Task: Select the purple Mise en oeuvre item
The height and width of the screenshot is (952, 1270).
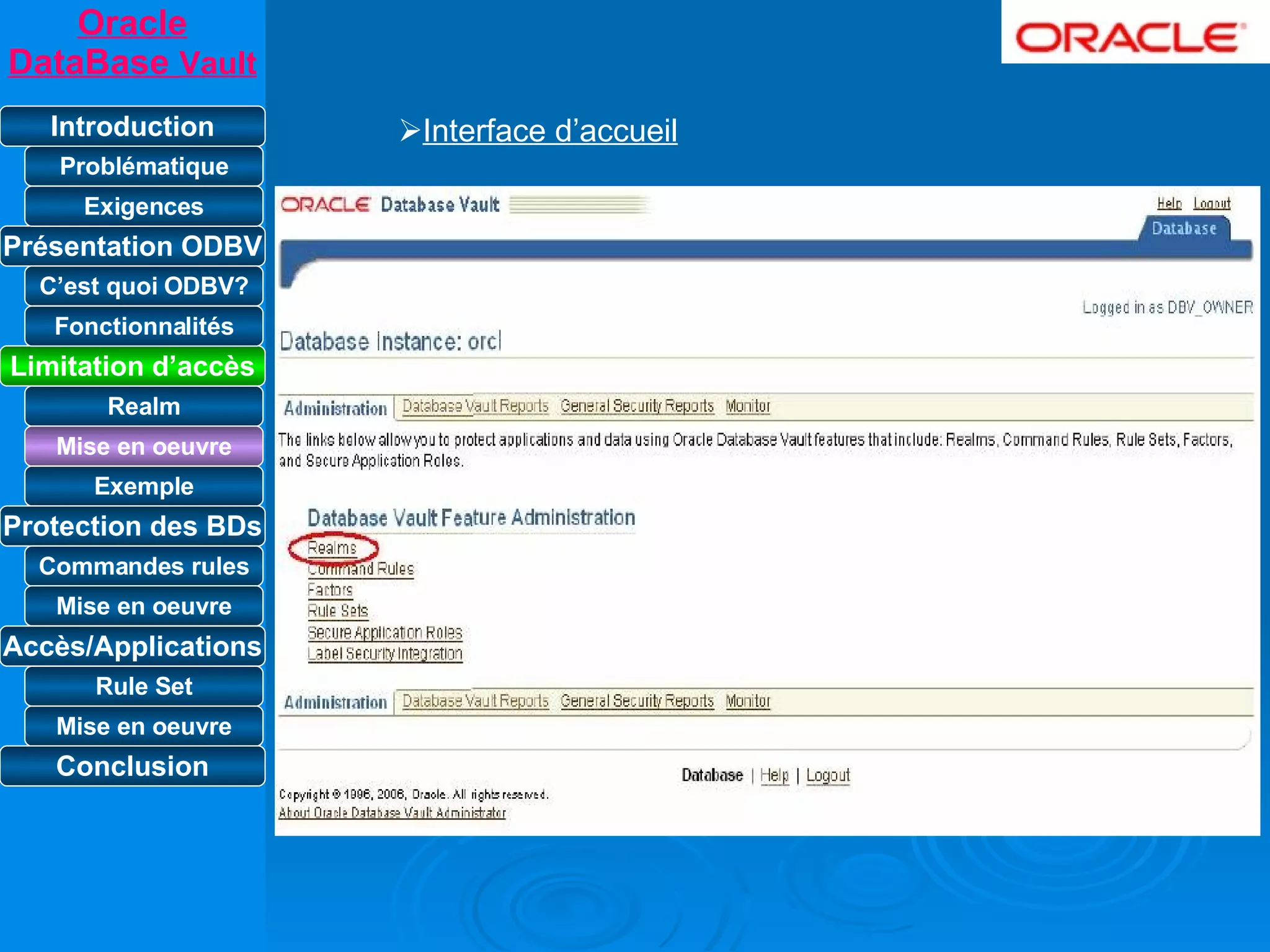Action: (x=144, y=446)
